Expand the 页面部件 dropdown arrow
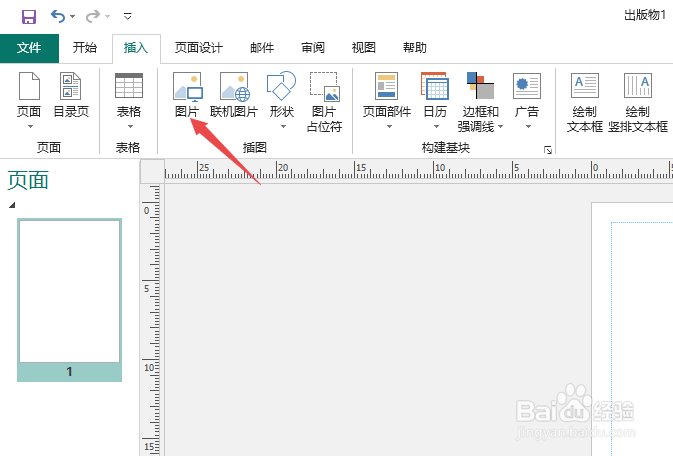The width and height of the screenshot is (673, 456). coord(389,127)
